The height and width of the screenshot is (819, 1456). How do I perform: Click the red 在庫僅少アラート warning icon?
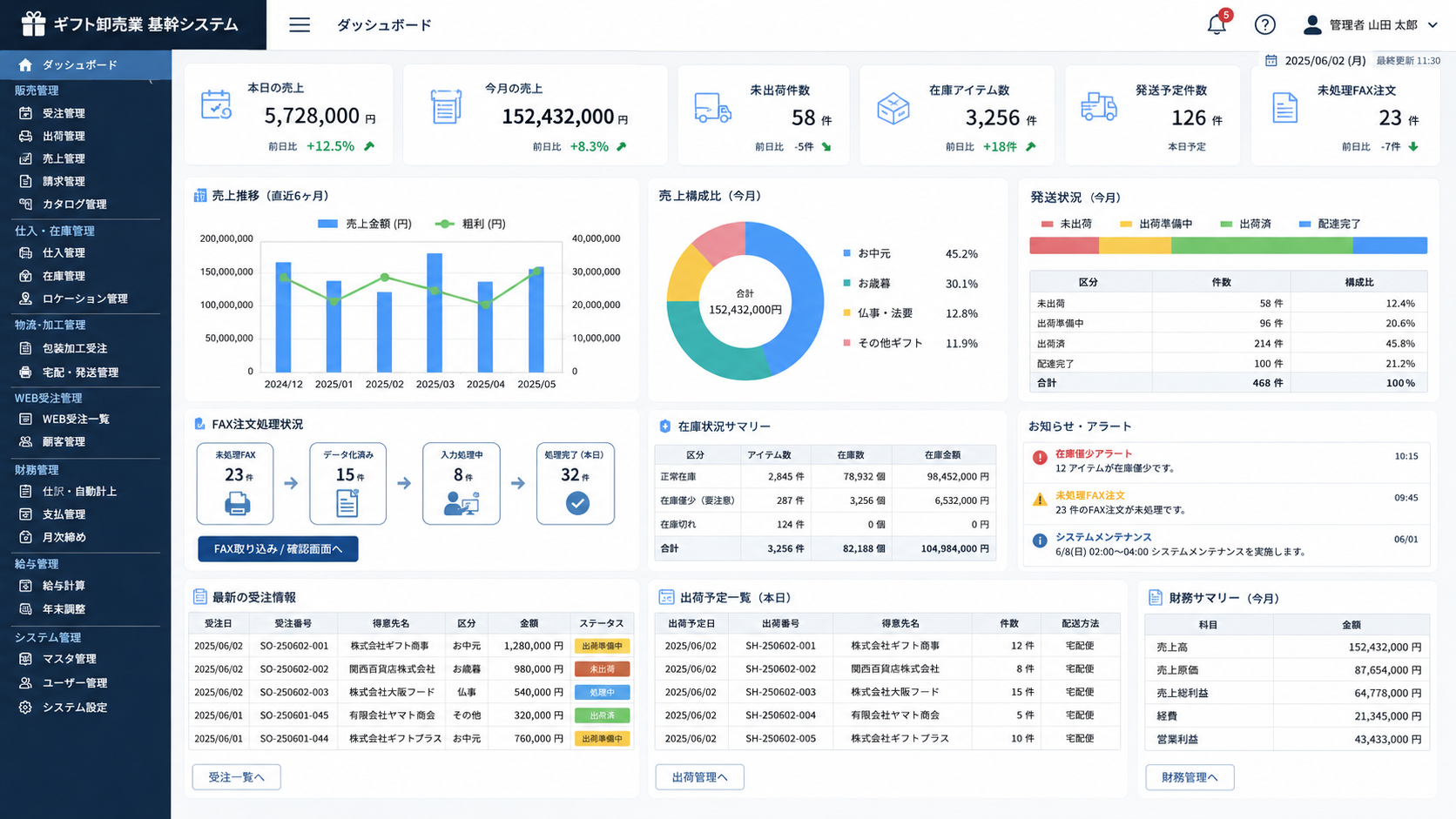(1040, 458)
